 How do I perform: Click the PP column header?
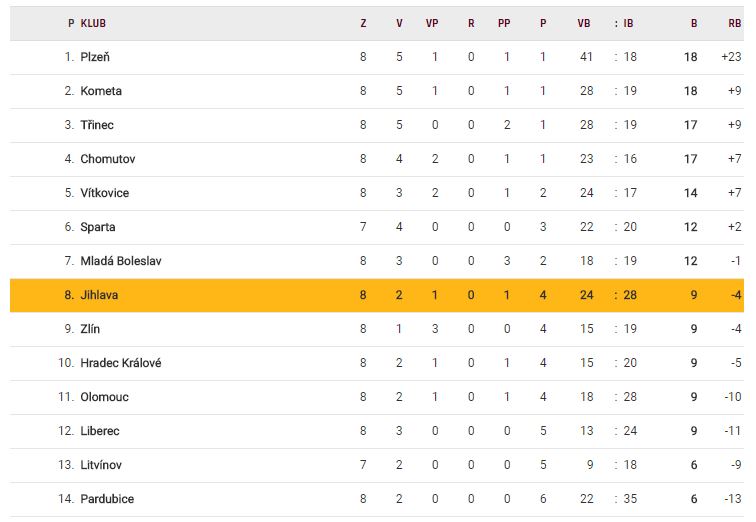(504, 23)
